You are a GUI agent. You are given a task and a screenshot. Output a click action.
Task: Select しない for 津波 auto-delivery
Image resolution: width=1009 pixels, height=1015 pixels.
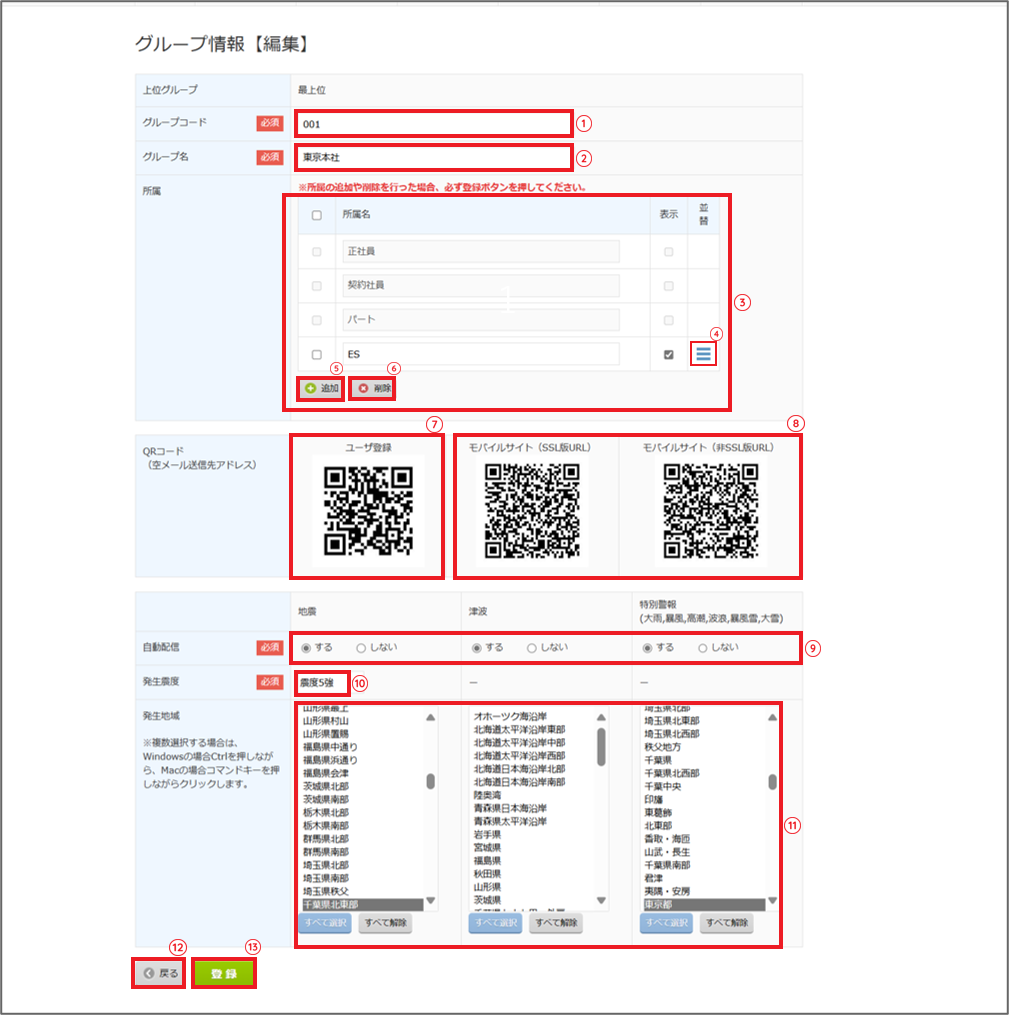(x=531, y=648)
